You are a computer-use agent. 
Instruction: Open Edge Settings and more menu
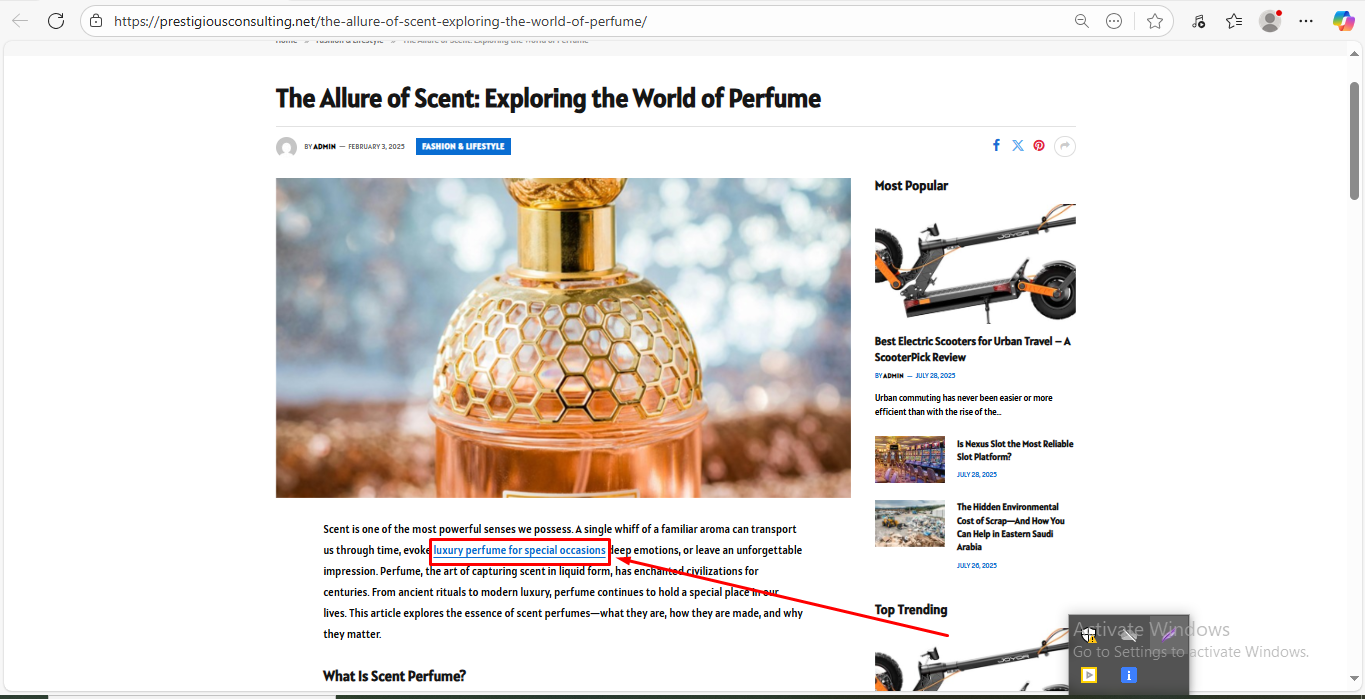click(x=1306, y=21)
